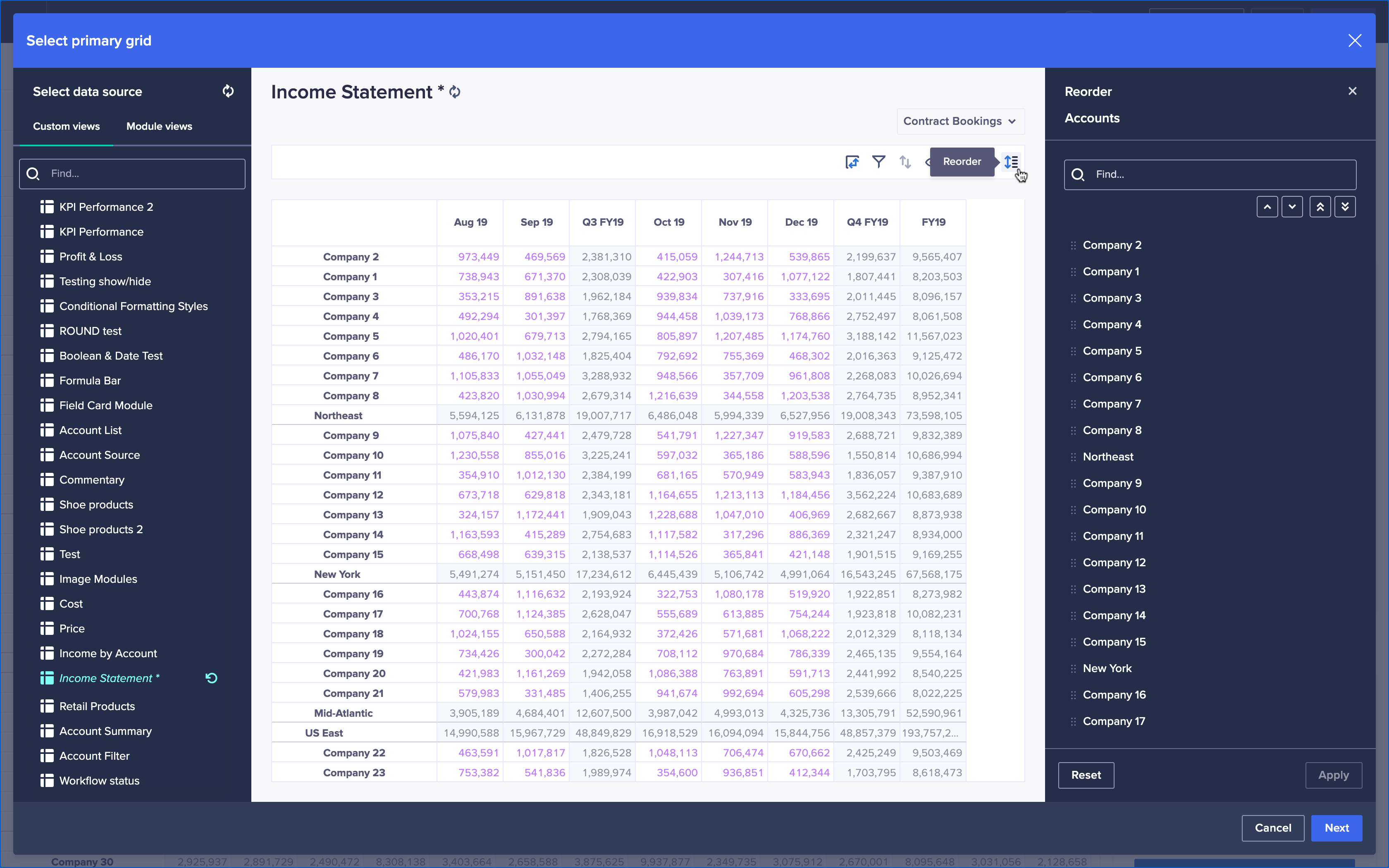The image size is (1389, 868).
Task: Click the drag handle next to Company 2
Action: coord(1073,245)
